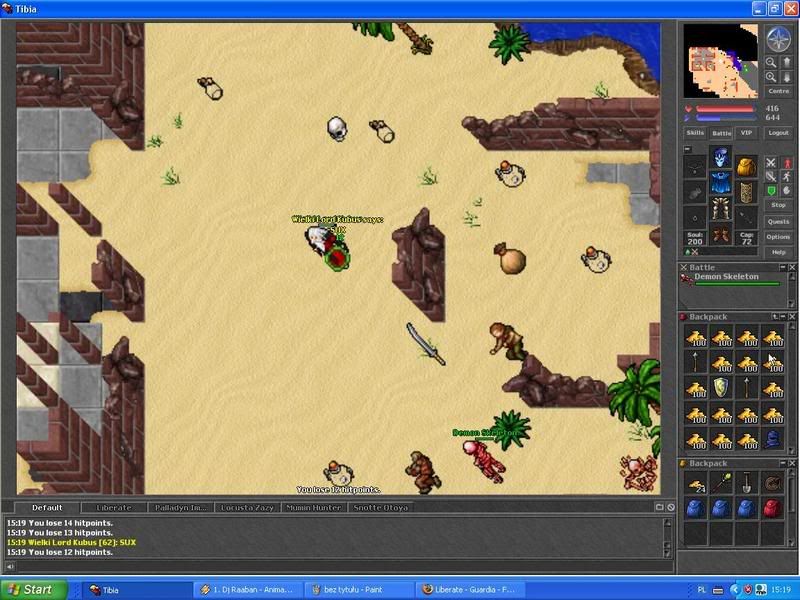Click the empty amulet slot
The height and width of the screenshot is (600, 800).
(x=695, y=167)
